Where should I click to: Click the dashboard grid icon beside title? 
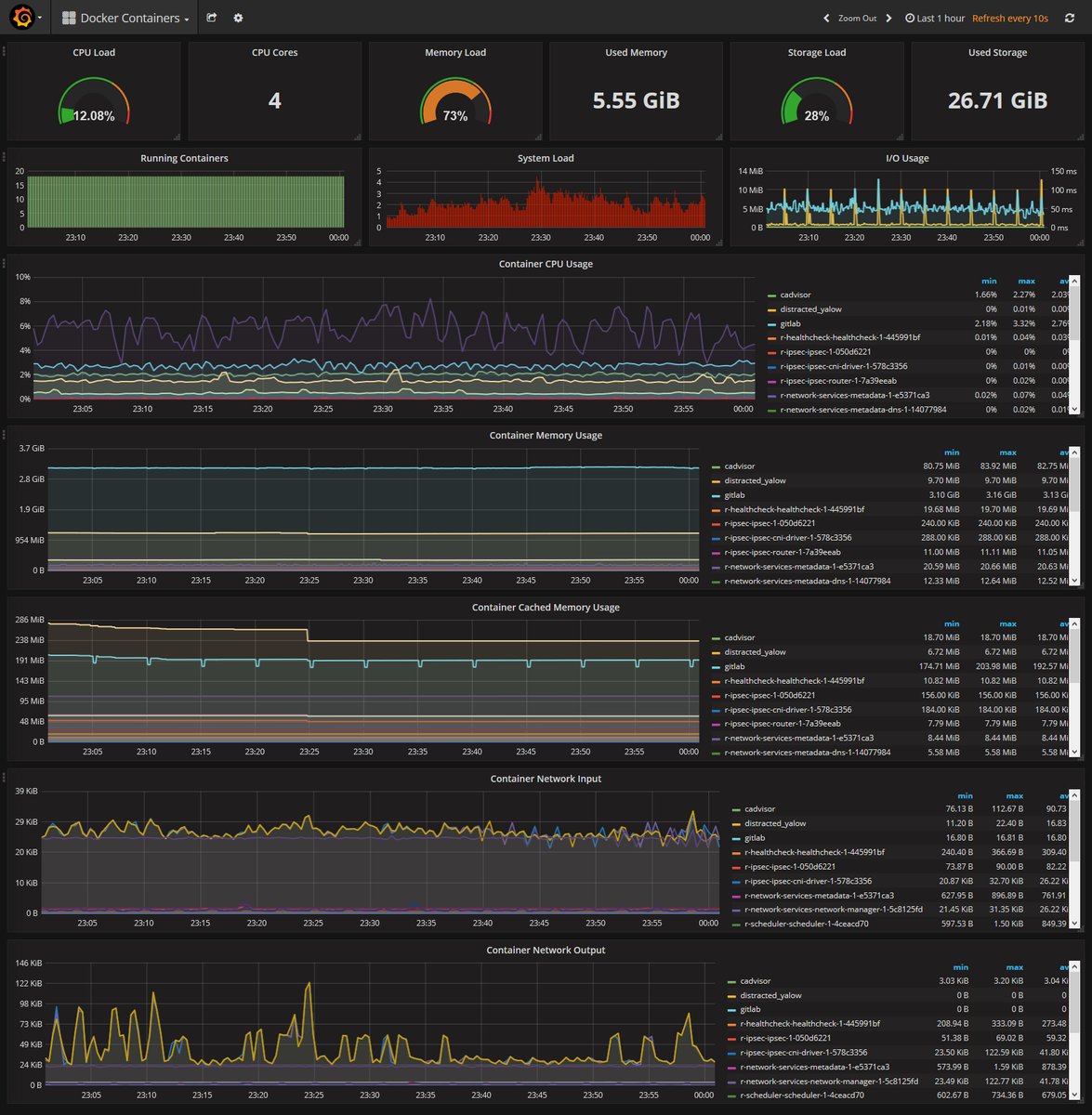[x=69, y=18]
